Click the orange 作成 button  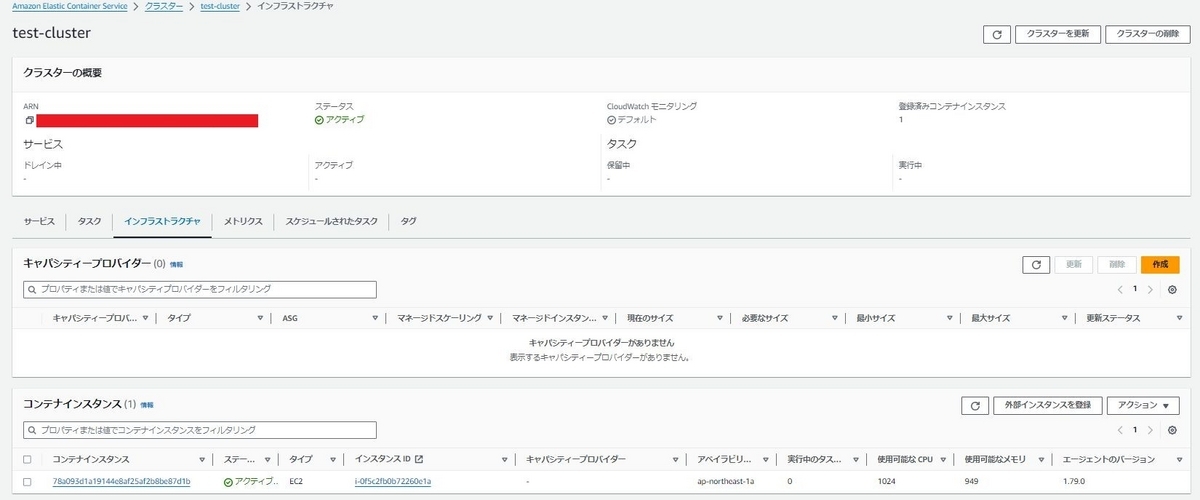click(x=1160, y=264)
